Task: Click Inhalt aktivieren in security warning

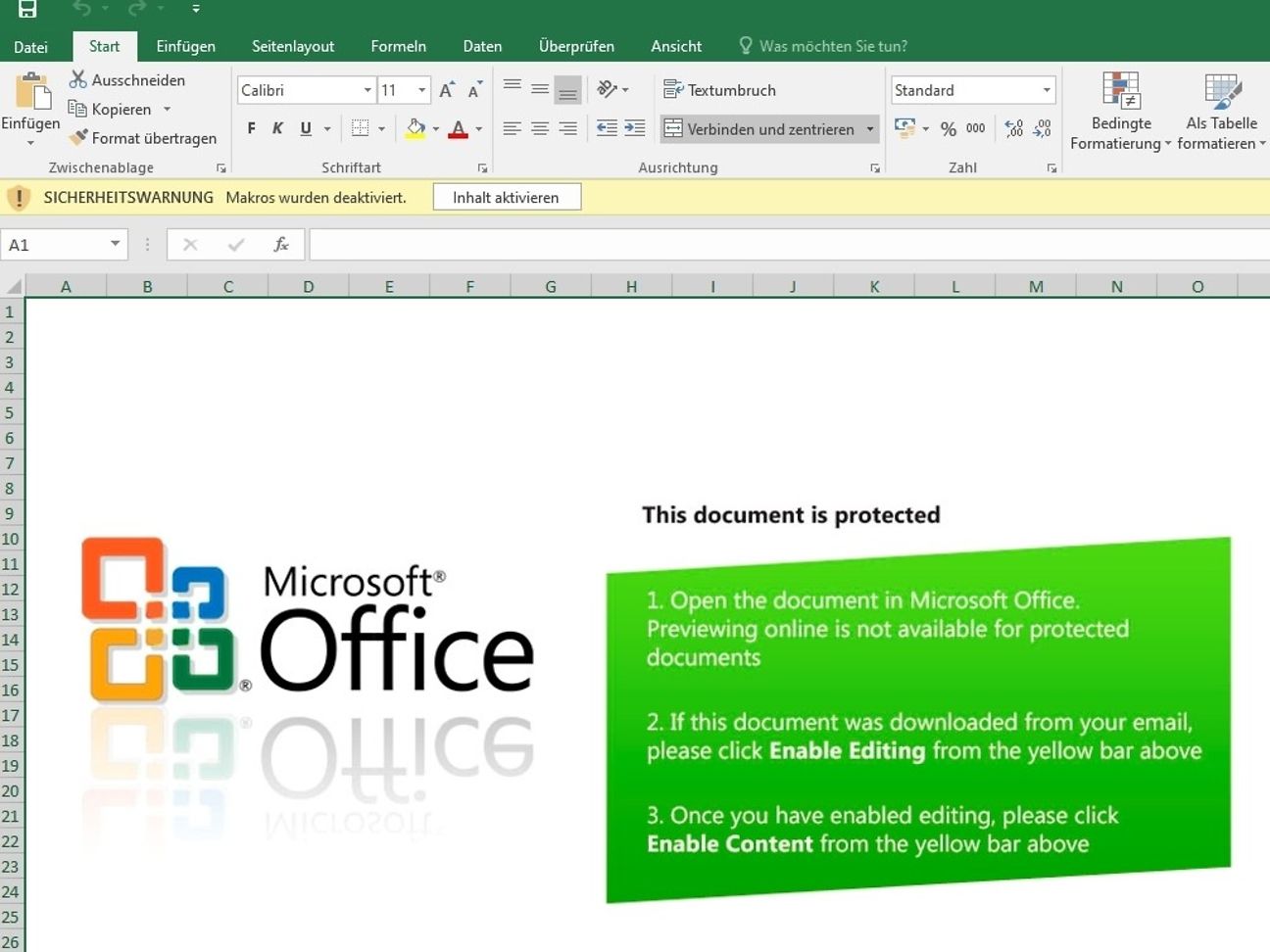Action: pyautogui.click(x=507, y=197)
